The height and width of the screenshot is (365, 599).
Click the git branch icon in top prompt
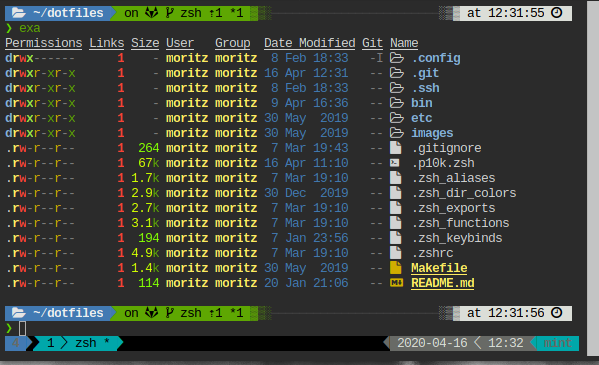coord(170,13)
